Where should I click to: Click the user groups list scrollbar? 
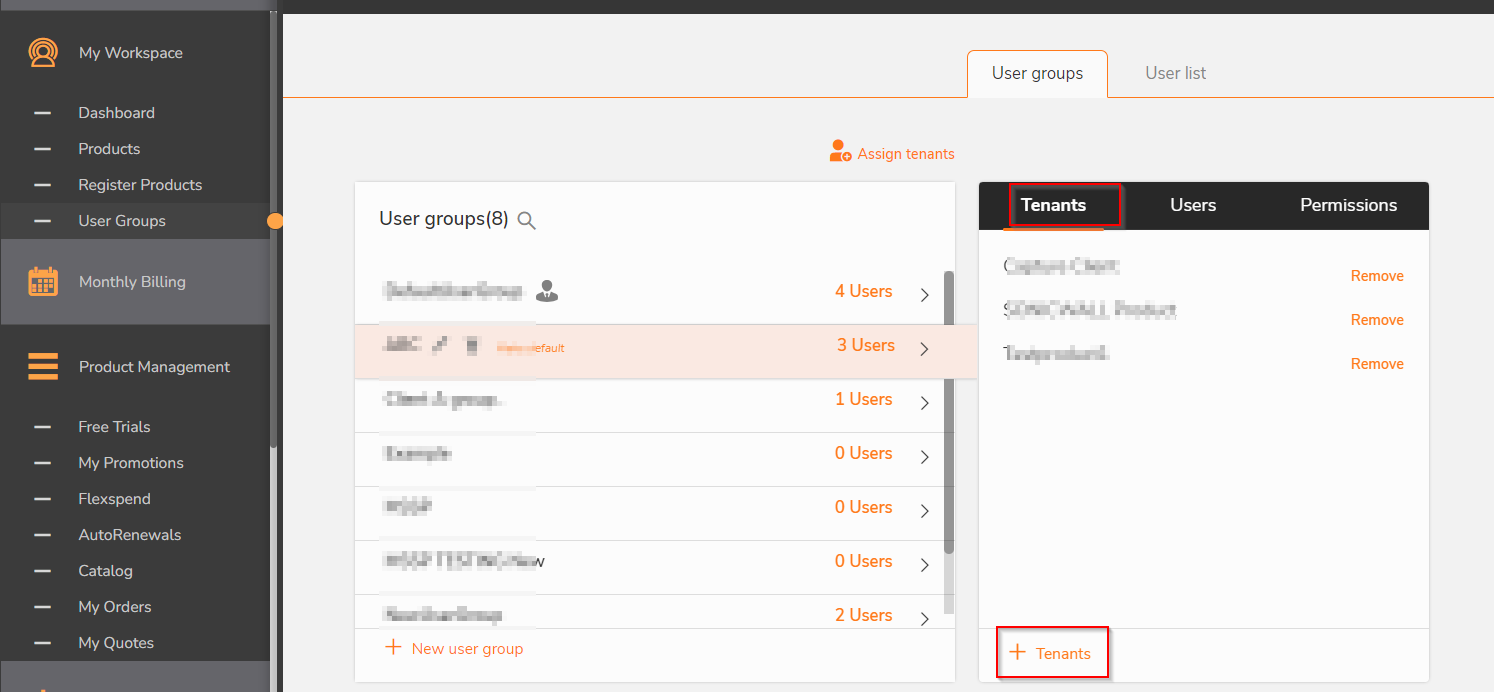948,410
